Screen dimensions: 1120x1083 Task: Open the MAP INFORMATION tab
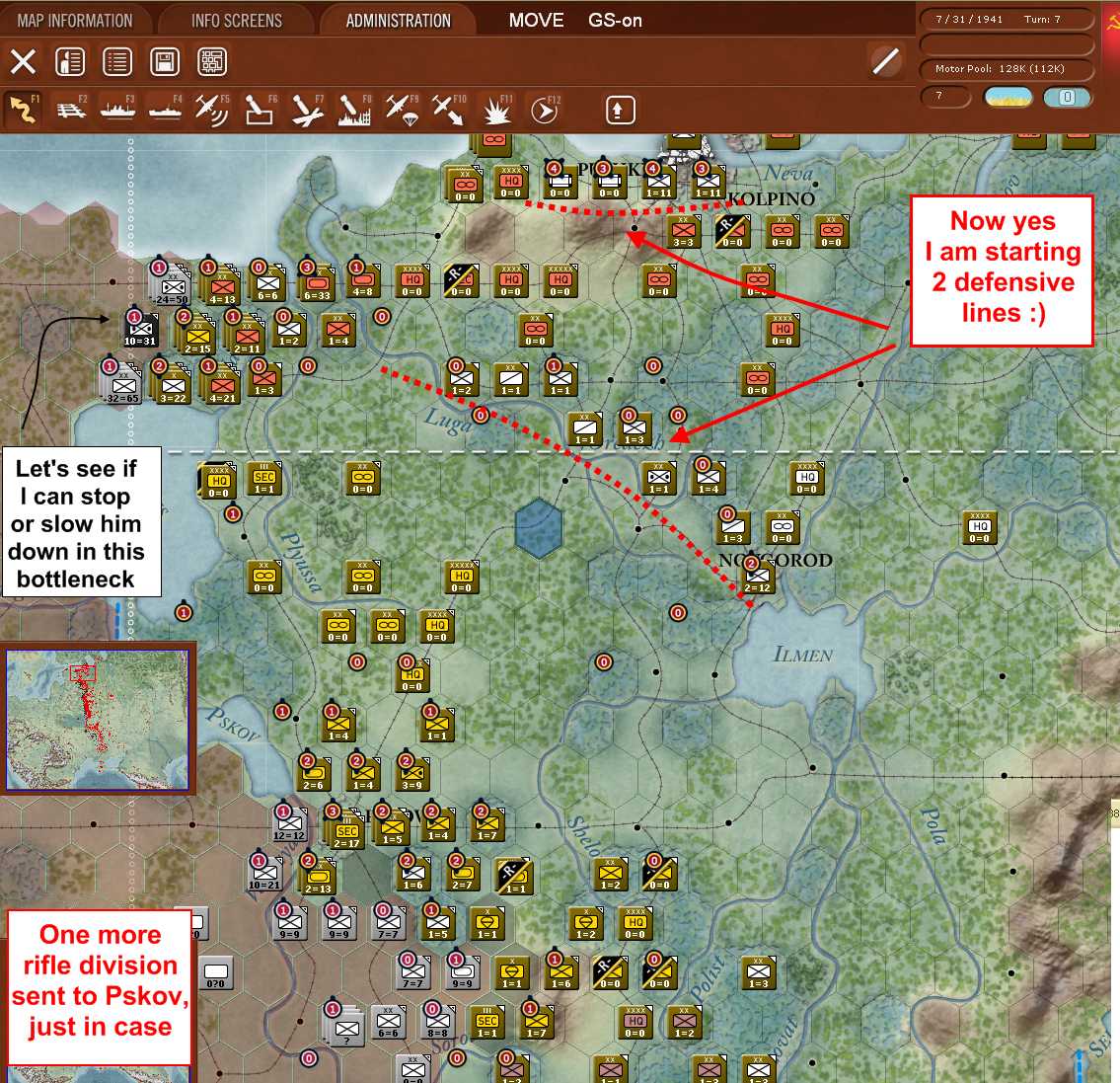click(x=75, y=21)
